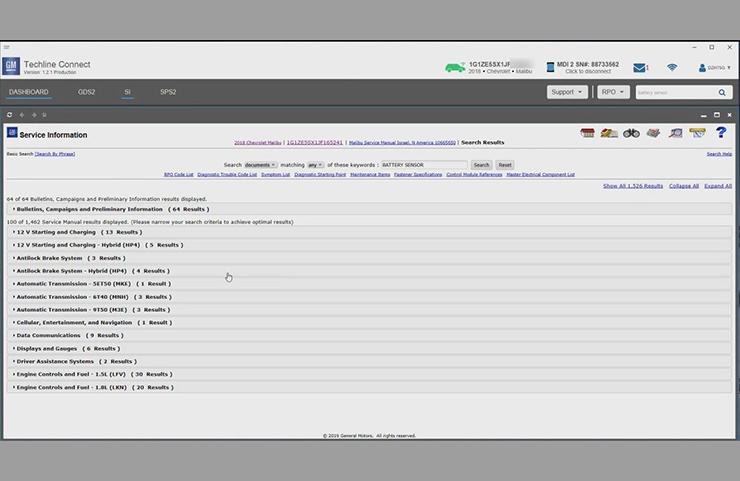Expand Automatic Transmission - 6T40 (MNH)
740x481 pixels.
pyautogui.click(x=369, y=297)
